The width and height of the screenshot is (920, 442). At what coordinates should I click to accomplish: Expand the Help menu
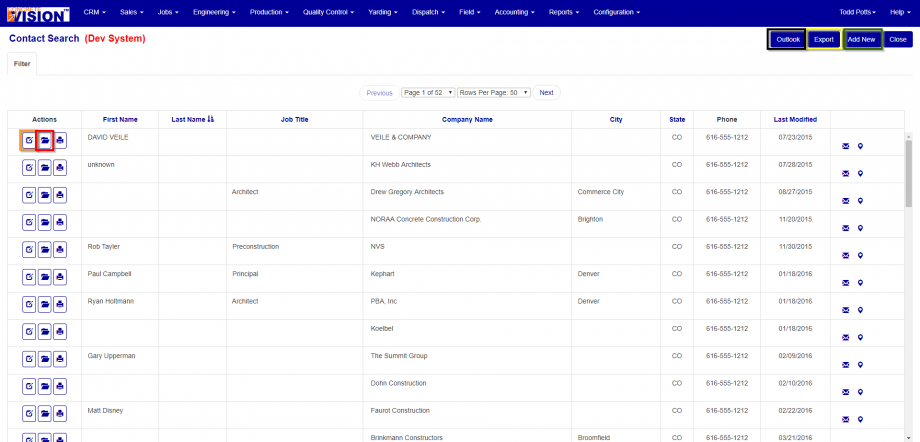pyautogui.click(x=899, y=12)
